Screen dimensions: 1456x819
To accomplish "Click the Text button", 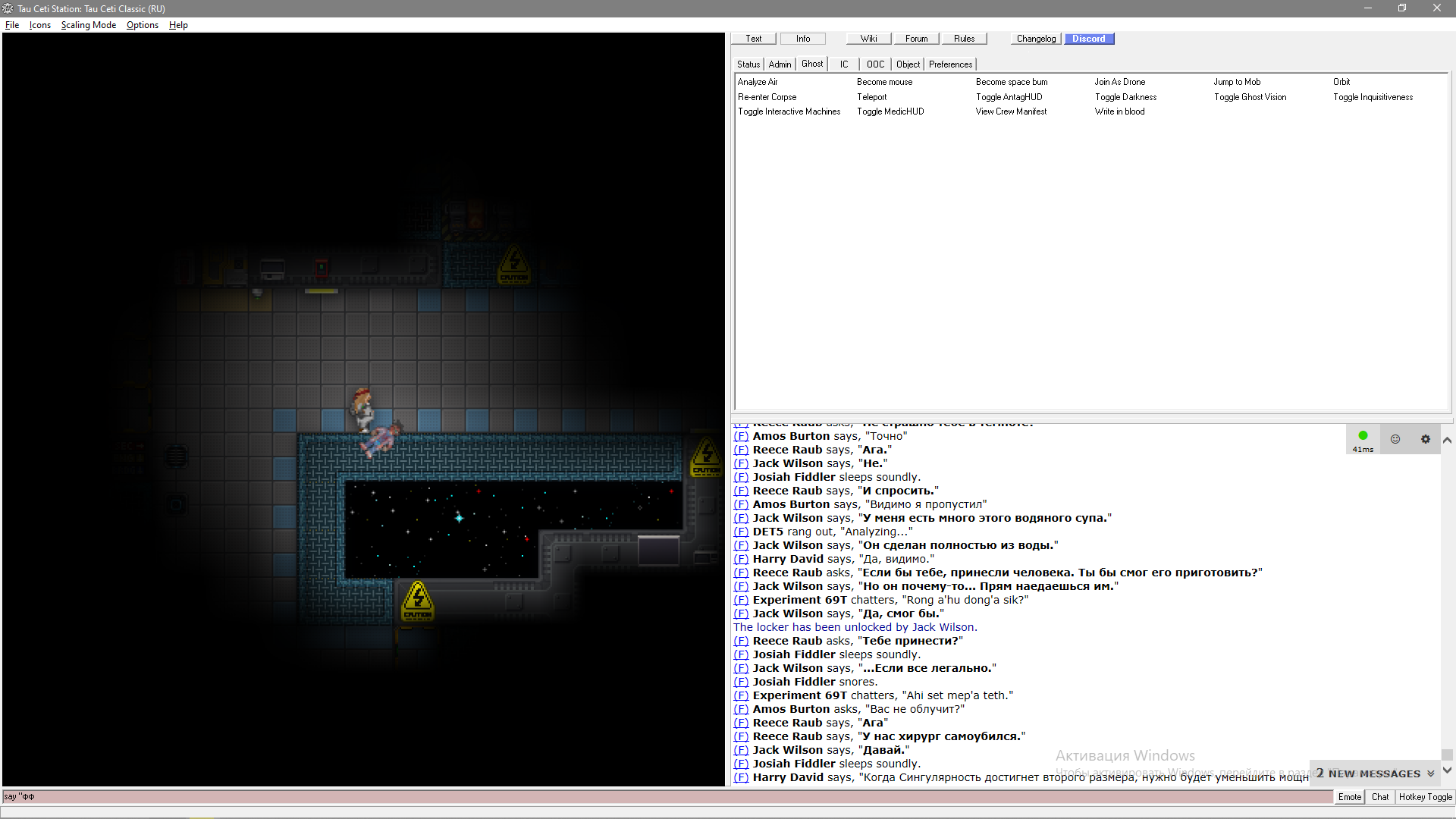I will tap(754, 39).
